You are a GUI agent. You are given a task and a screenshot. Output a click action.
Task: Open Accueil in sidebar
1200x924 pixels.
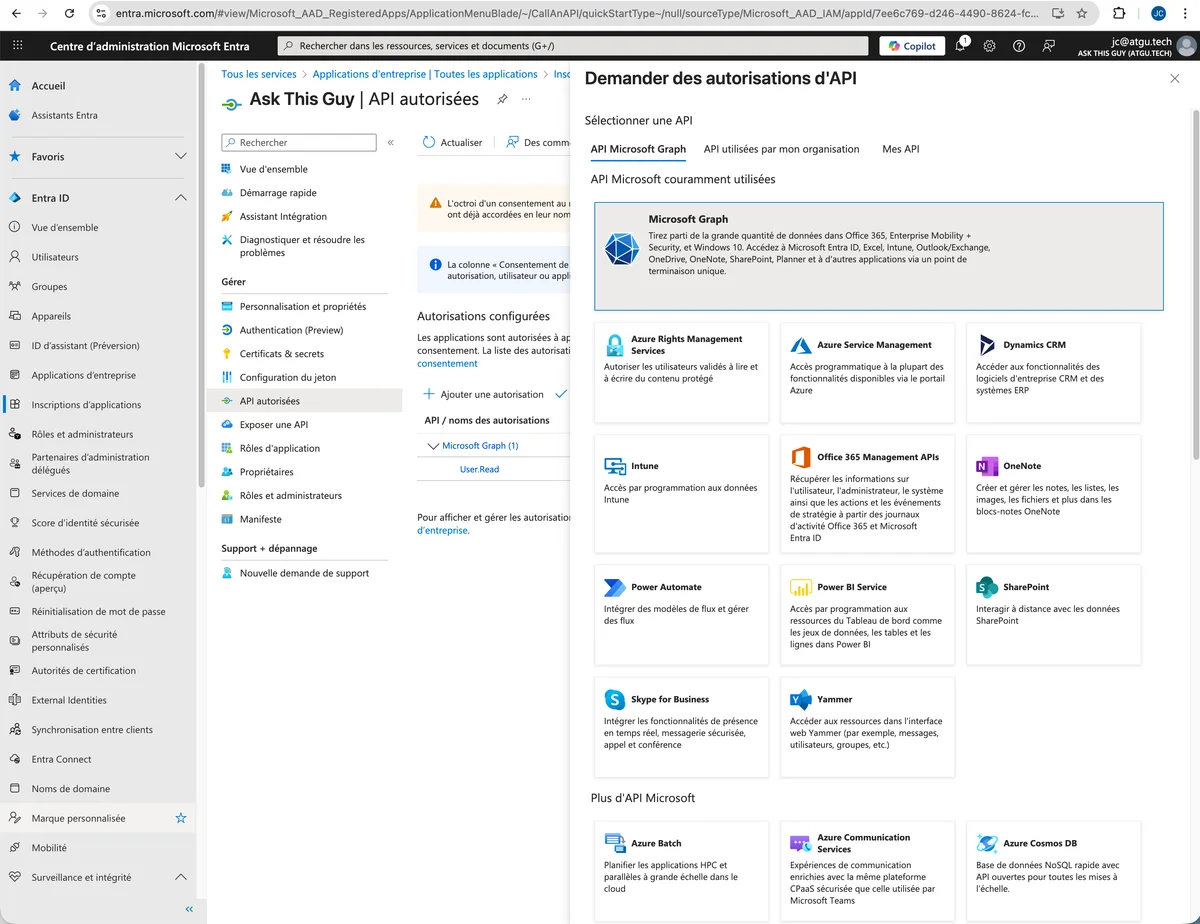(48, 86)
